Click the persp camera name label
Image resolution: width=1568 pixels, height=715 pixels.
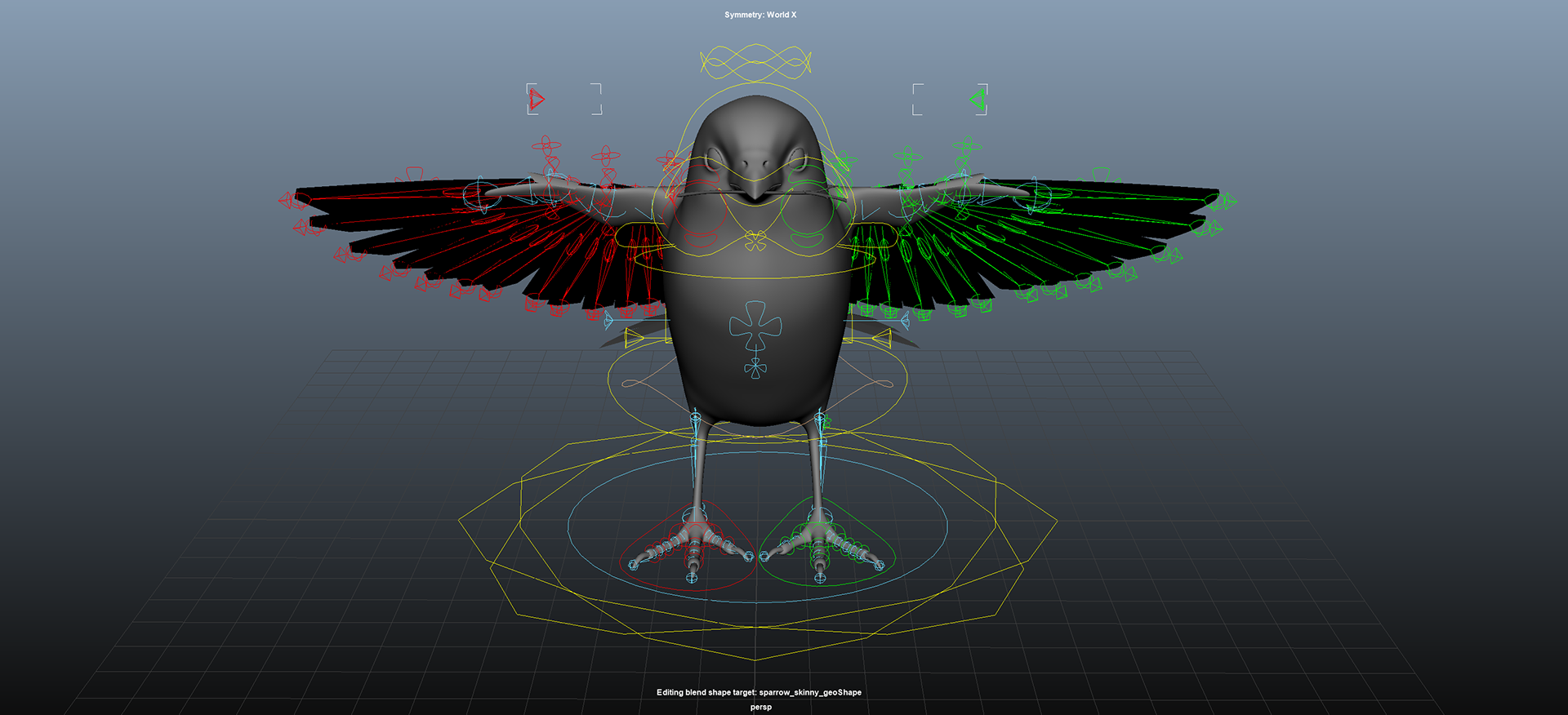pos(760,707)
